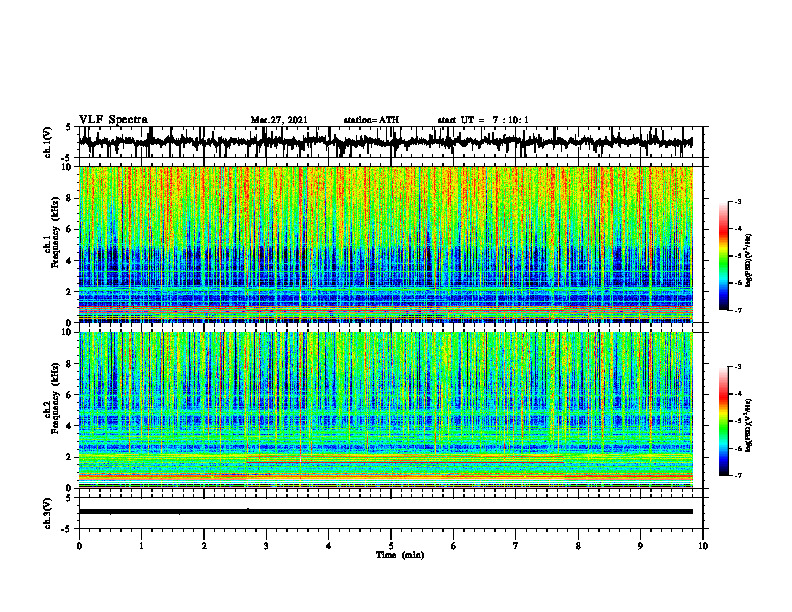Click the time axis tick label '8'
The width and height of the screenshot is (792, 612).
point(578,546)
